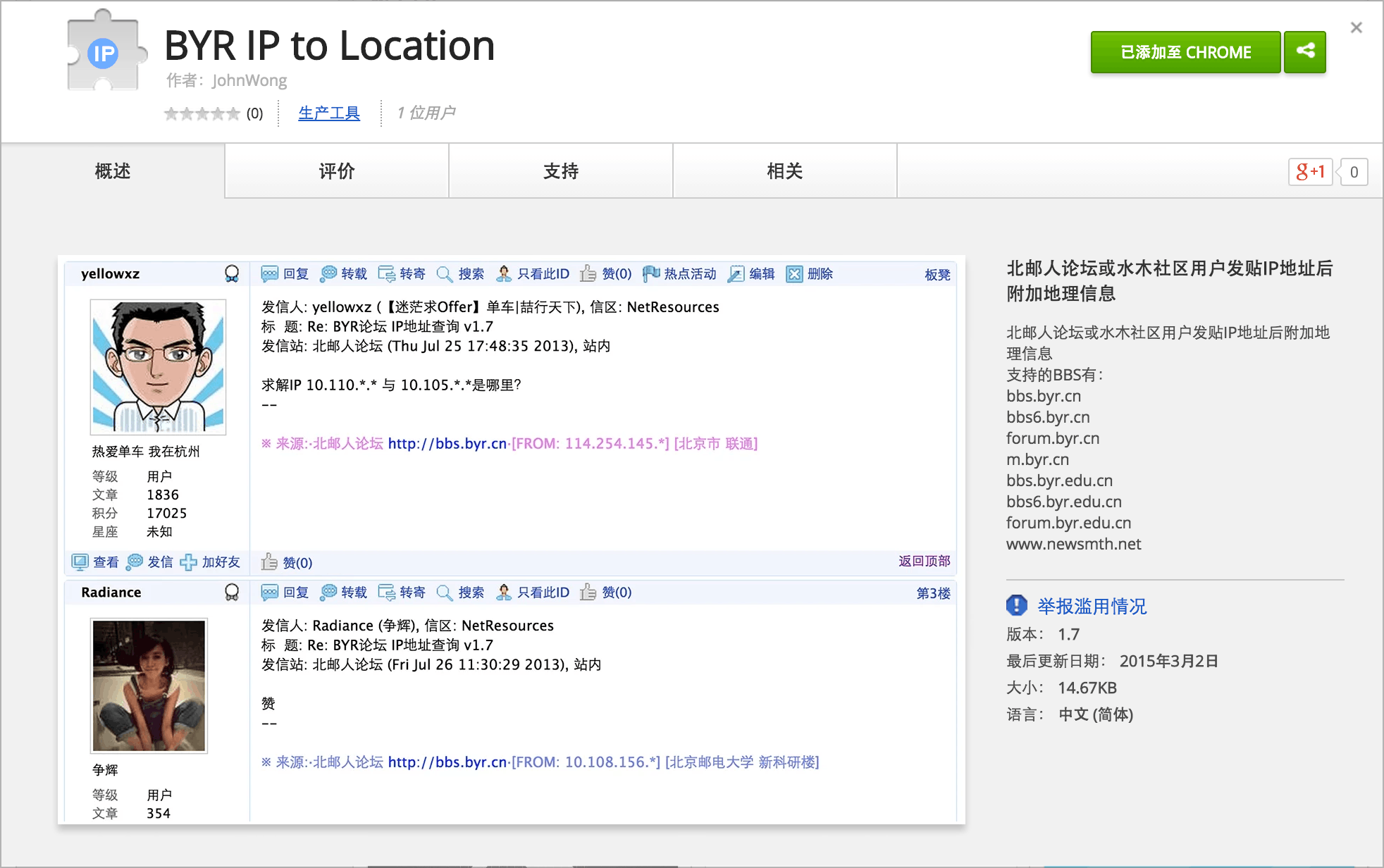Click the report abuse exclamation icon
The image size is (1384, 868).
[1016, 605]
